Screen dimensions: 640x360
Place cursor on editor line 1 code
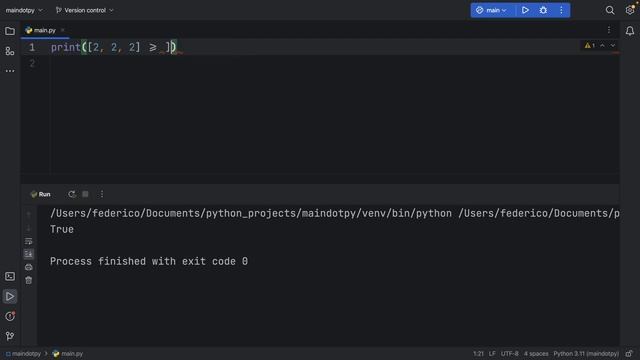coord(113,47)
